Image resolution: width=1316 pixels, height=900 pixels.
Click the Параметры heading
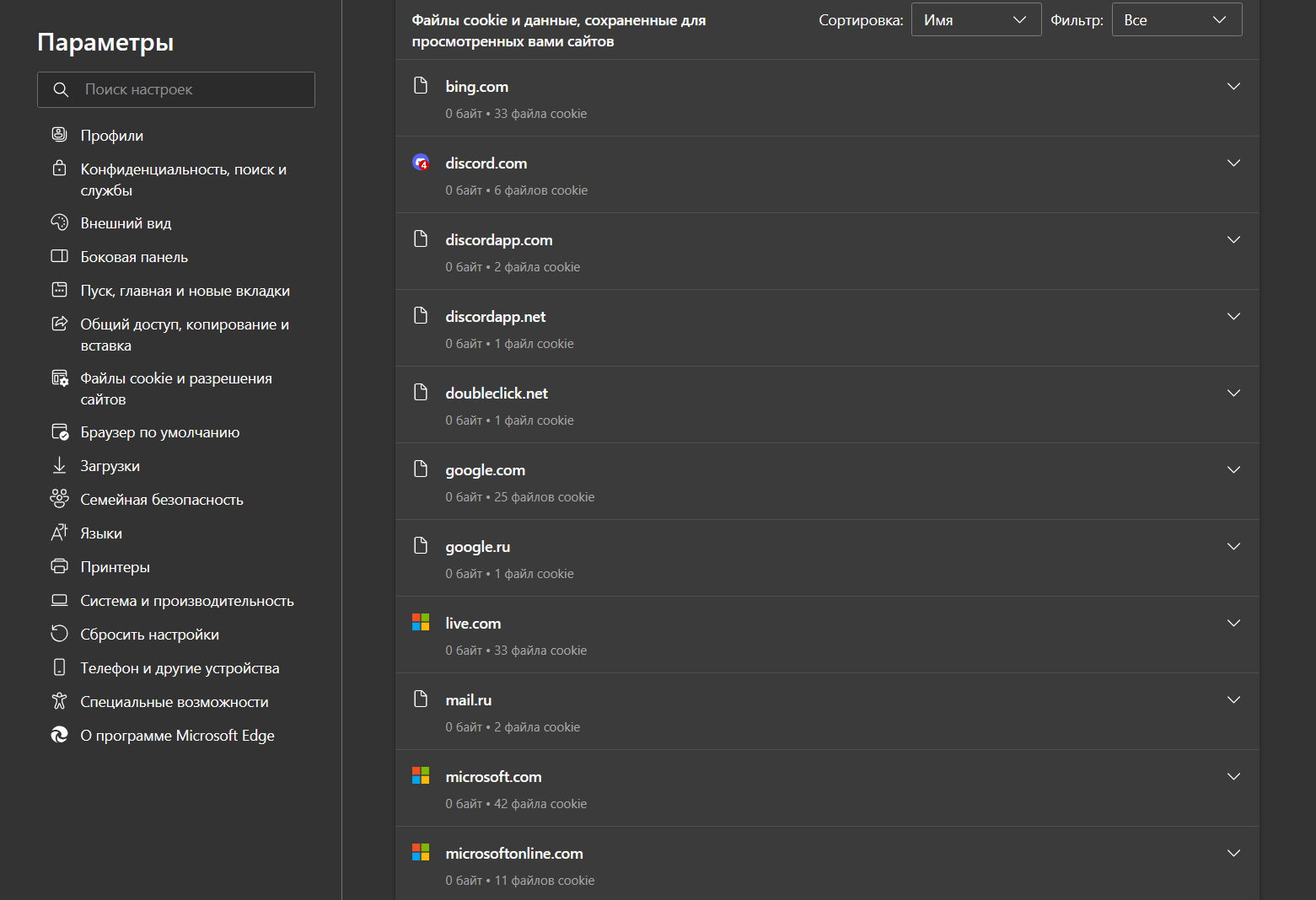click(x=105, y=42)
